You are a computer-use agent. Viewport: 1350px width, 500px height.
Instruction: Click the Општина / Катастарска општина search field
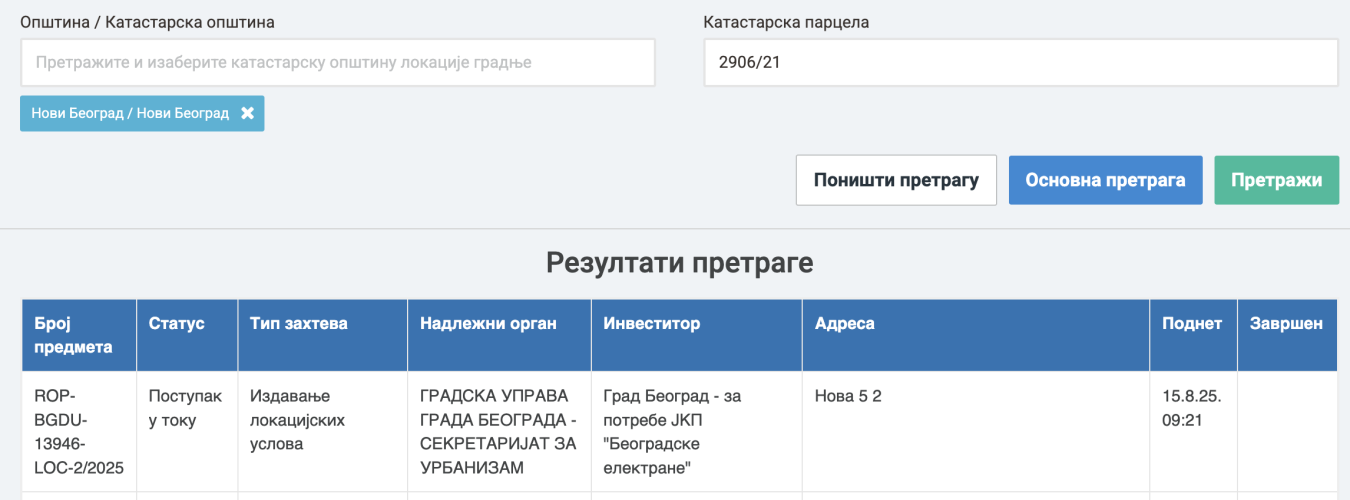tap(337, 62)
